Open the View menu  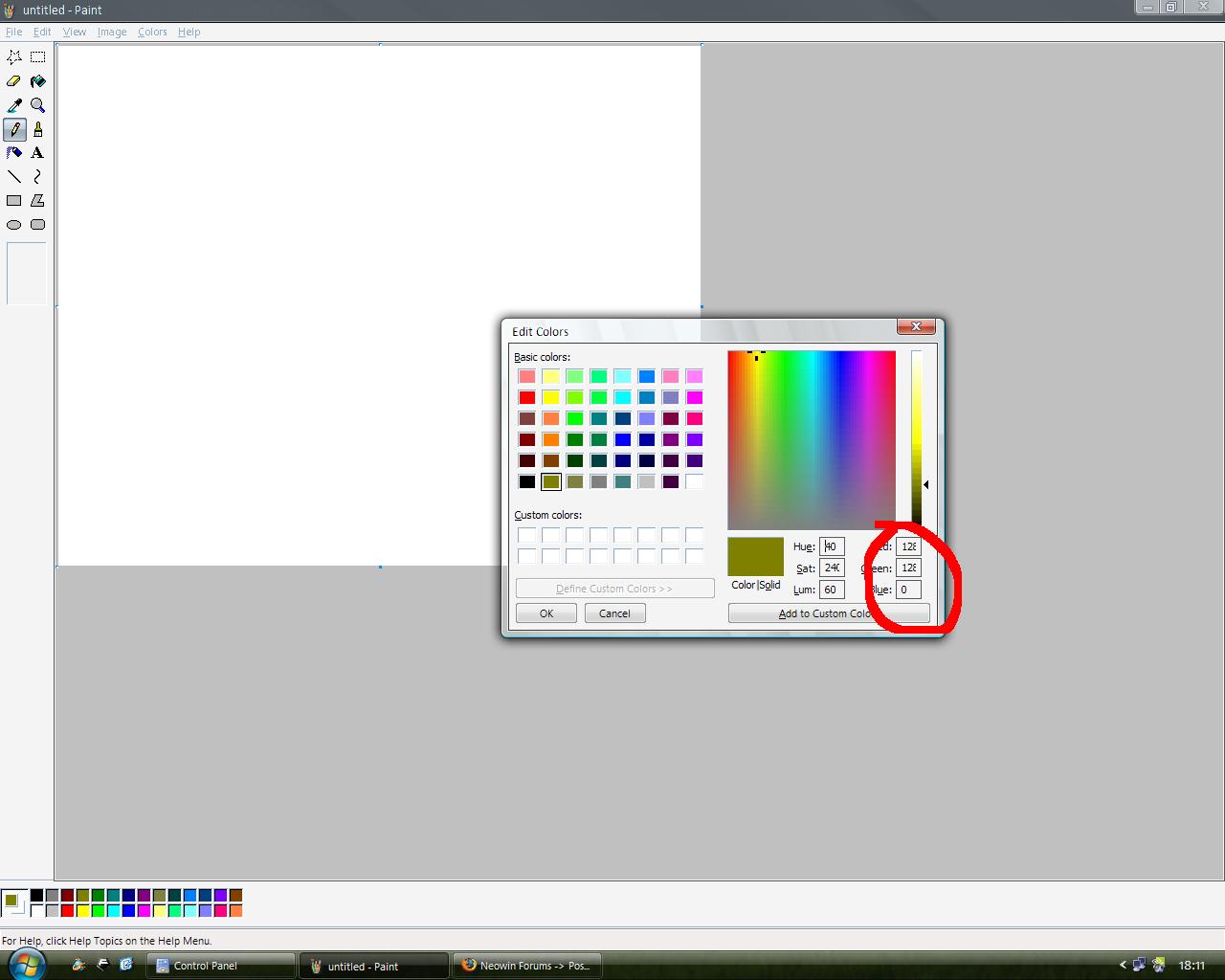(74, 32)
